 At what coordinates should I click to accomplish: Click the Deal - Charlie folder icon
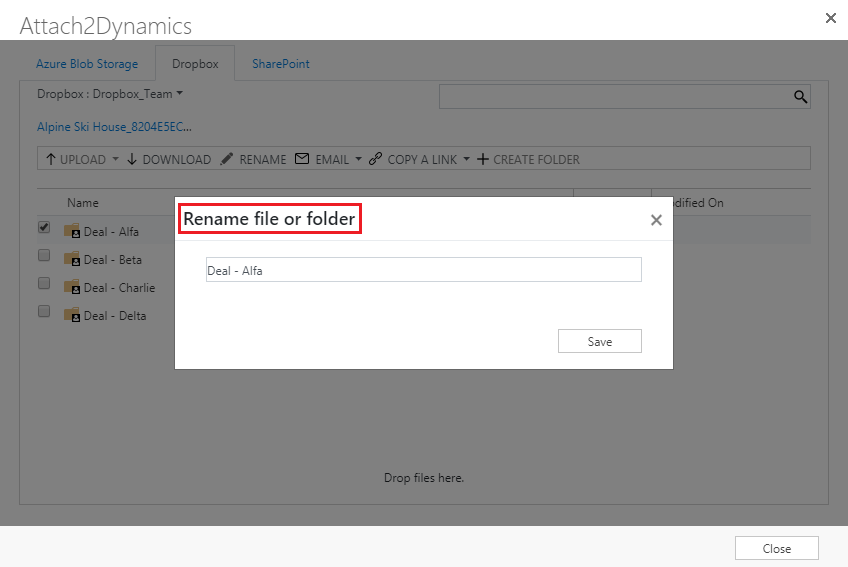pyautogui.click(x=72, y=287)
